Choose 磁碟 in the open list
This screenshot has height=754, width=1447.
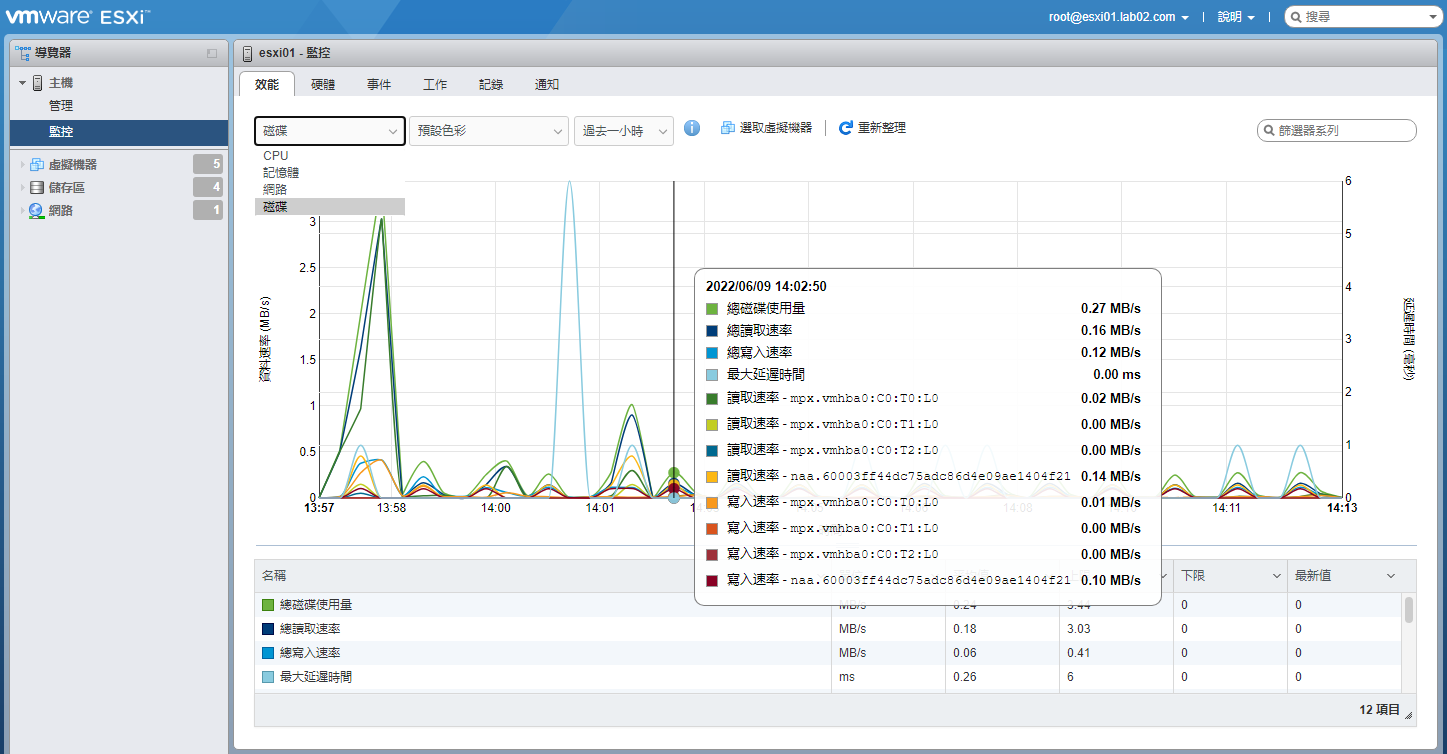click(x=330, y=206)
